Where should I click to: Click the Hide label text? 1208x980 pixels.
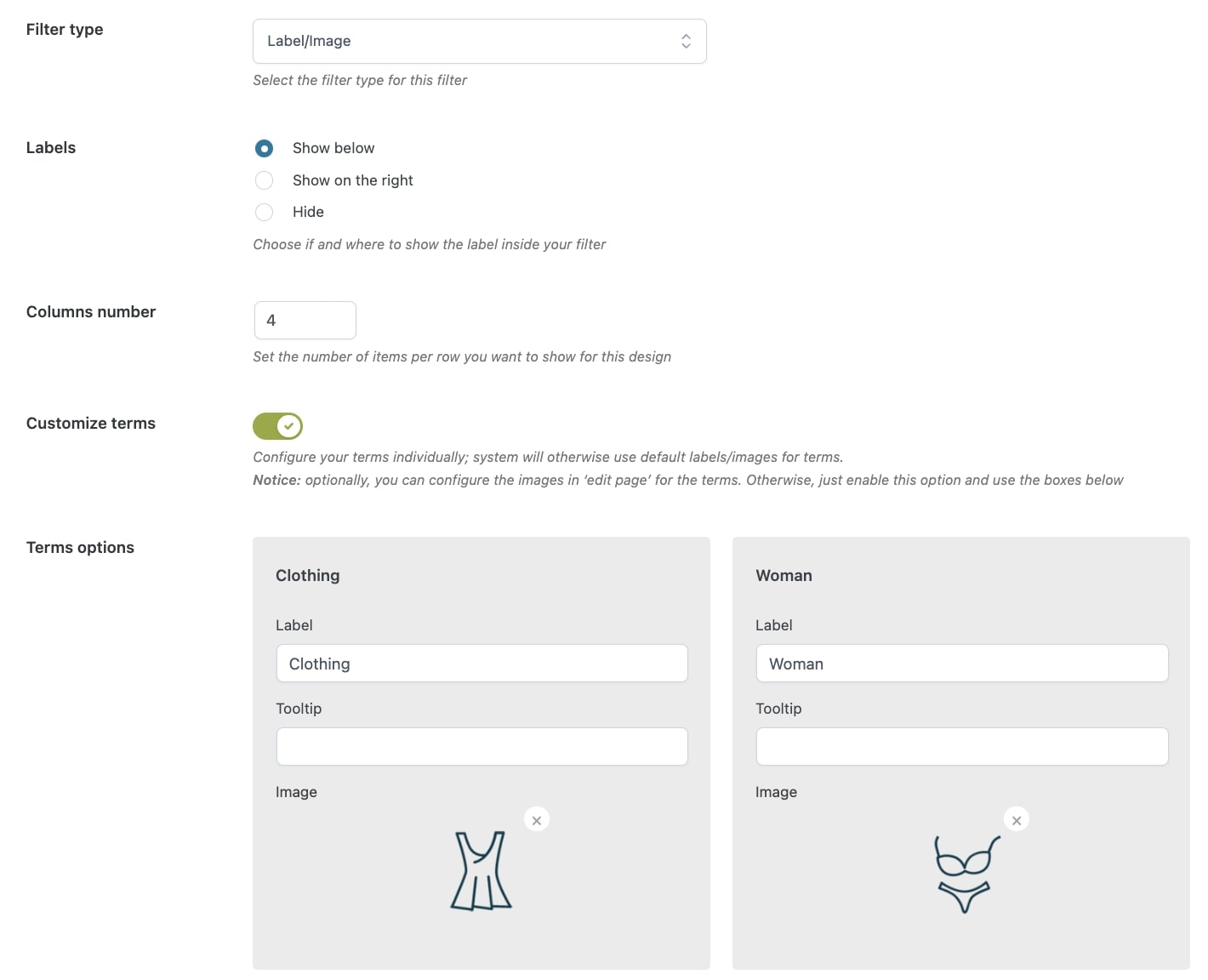308,212
